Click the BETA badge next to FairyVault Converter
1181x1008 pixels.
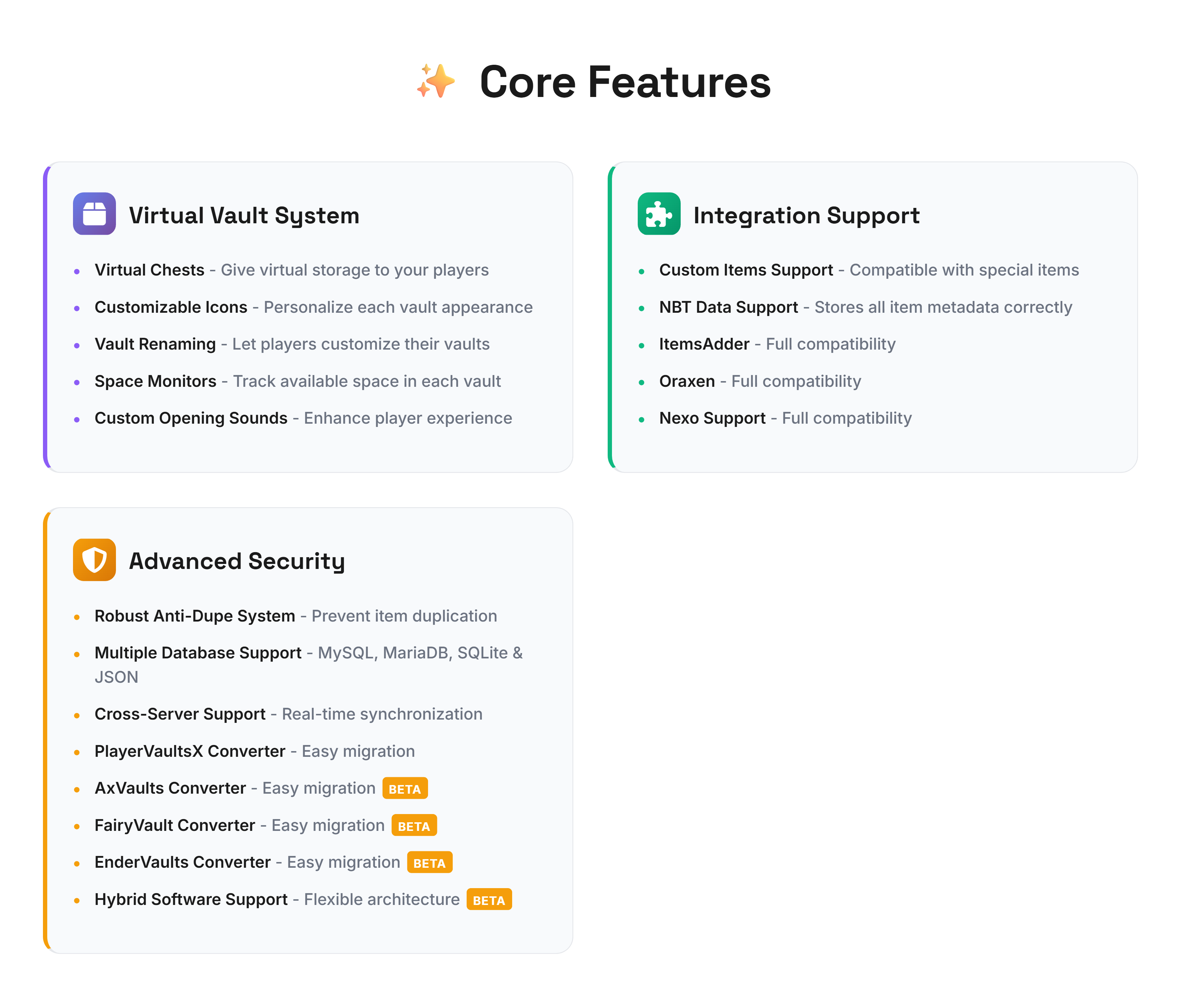click(414, 826)
